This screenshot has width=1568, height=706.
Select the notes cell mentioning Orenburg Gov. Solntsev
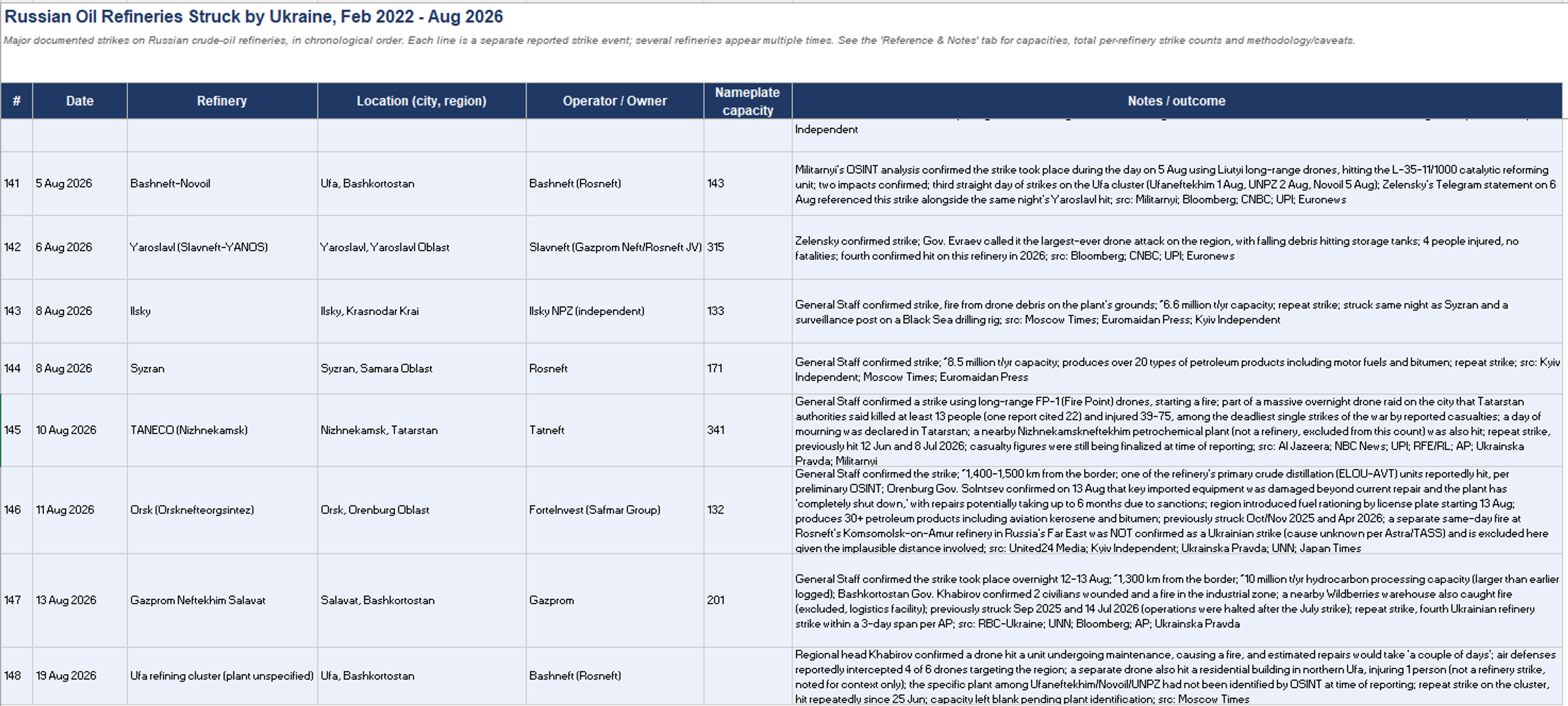tap(1176, 510)
